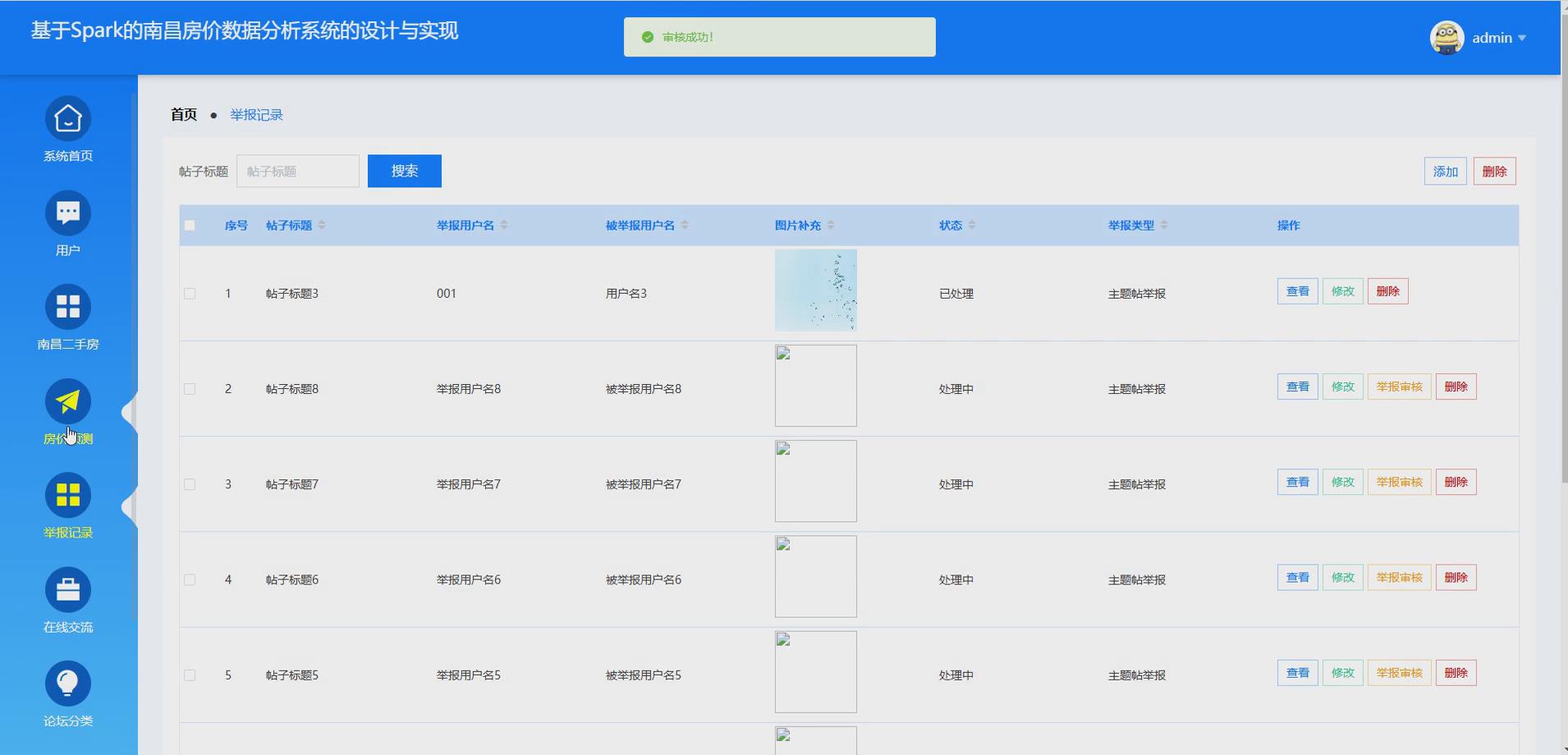This screenshot has height=755, width=1568.
Task: Click 修改 for 帖子标题7 row
Action: pyautogui.click(x=1343, y=482)
